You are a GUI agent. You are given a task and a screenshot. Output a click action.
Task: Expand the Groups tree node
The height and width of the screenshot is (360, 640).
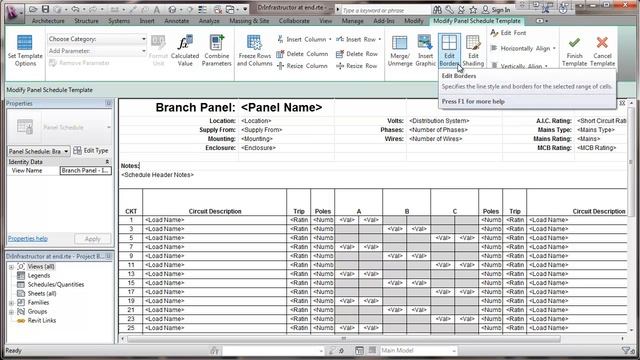11,312
